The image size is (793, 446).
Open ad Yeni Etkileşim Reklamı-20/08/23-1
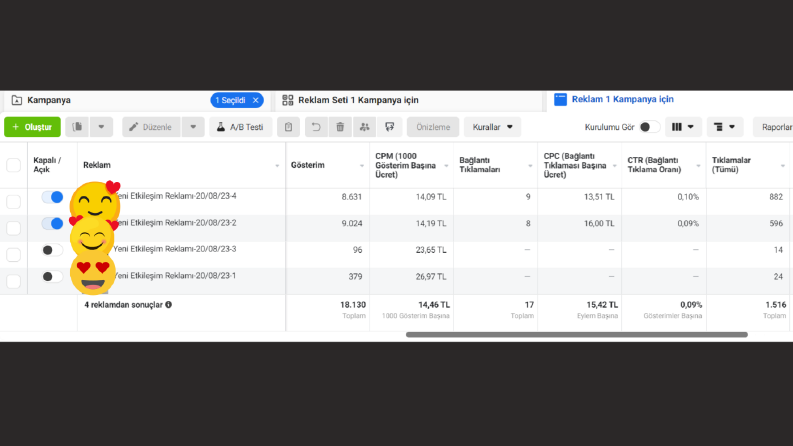(175, 276)
